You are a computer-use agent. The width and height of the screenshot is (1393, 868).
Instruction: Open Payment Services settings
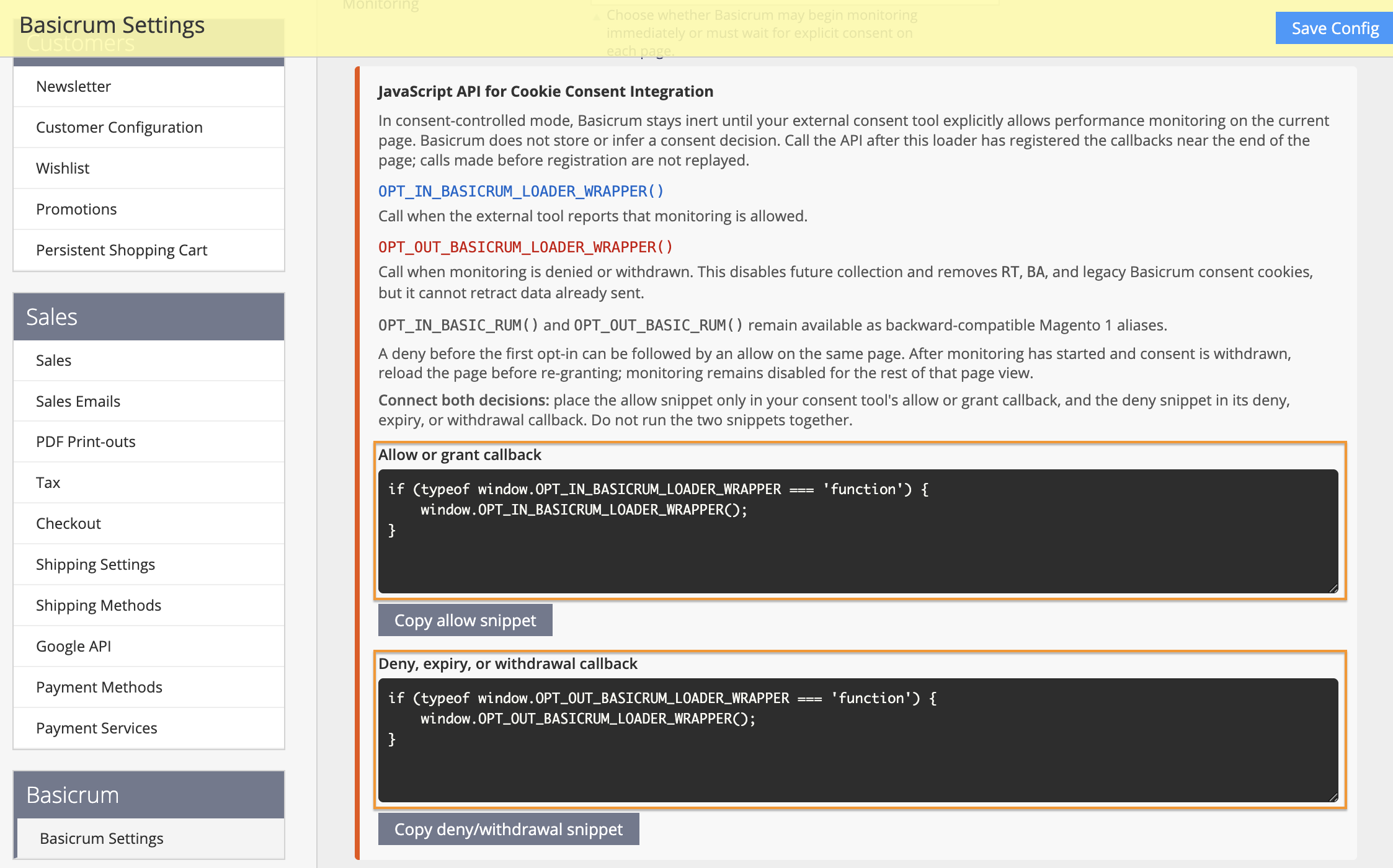click(x=149, y=728)
